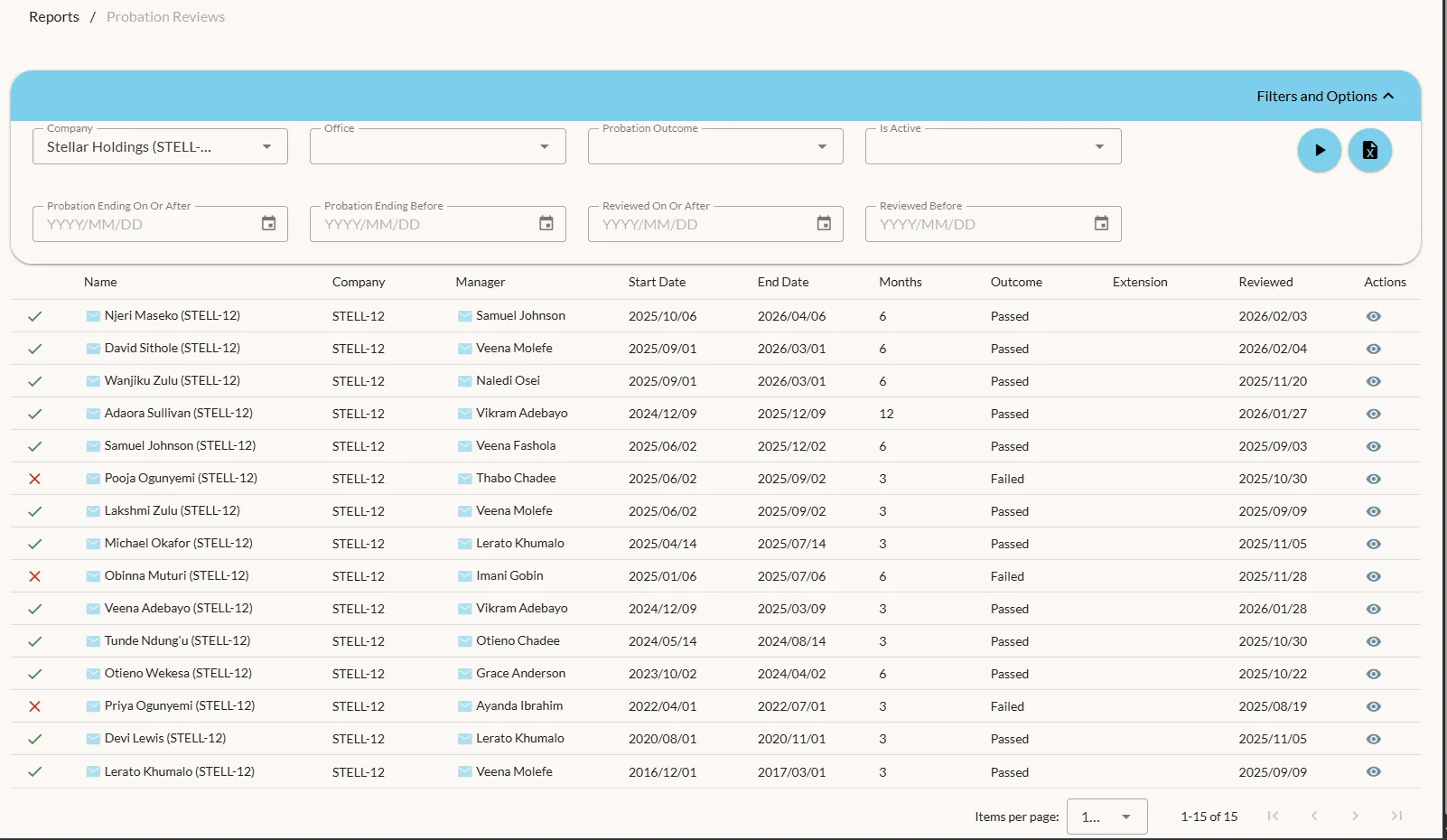The image size is (1447, 840).
Task: Sort by the Name column header
Action: [x=100, y=282]
